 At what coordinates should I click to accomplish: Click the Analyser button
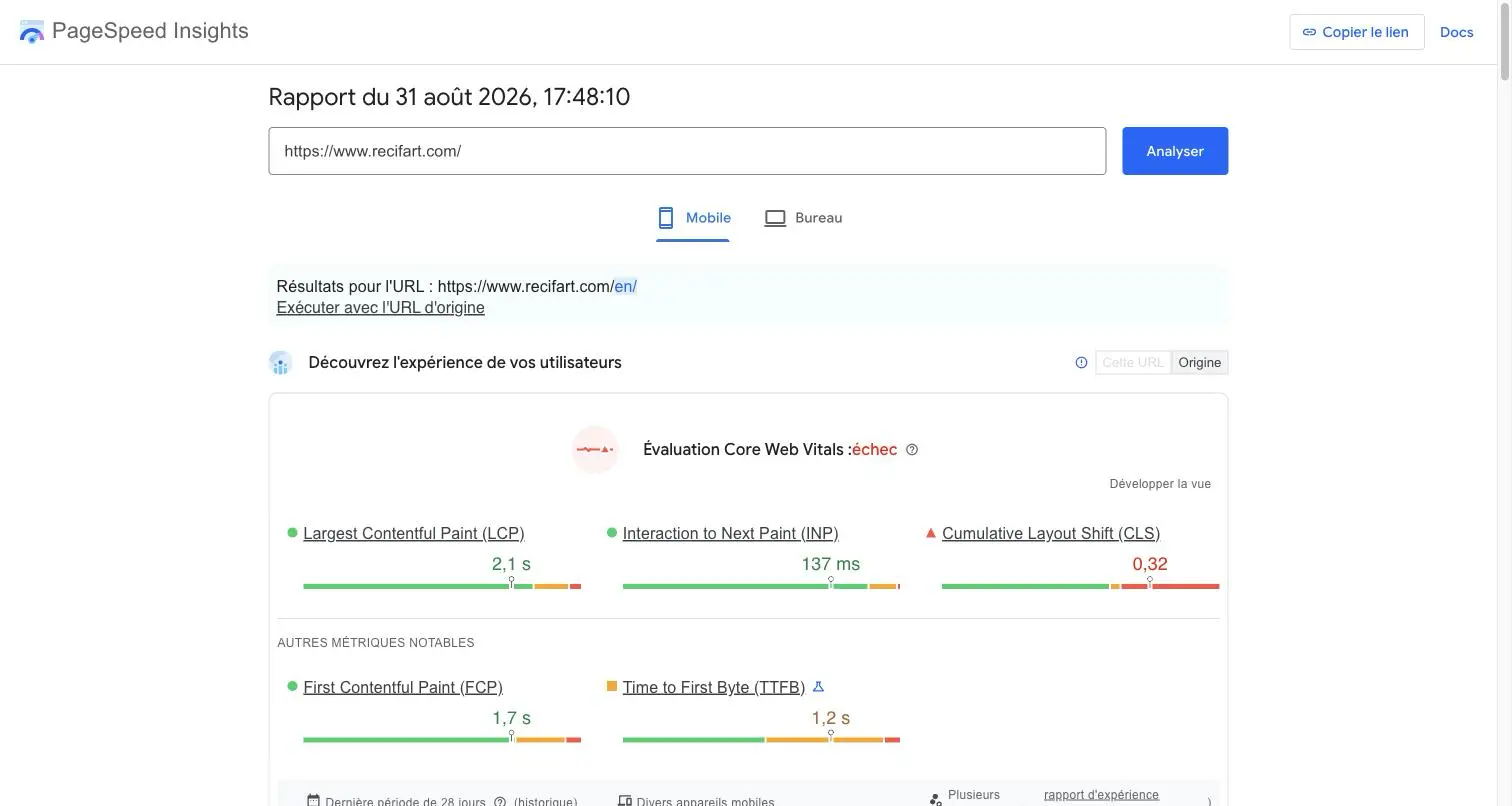1175,151
